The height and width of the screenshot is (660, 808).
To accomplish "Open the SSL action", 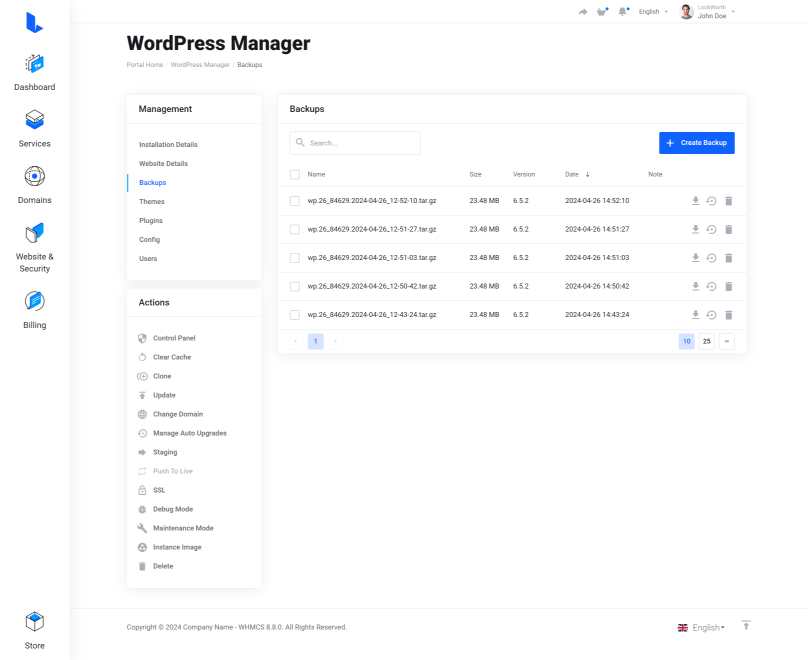I will click(x=152, y=490).
